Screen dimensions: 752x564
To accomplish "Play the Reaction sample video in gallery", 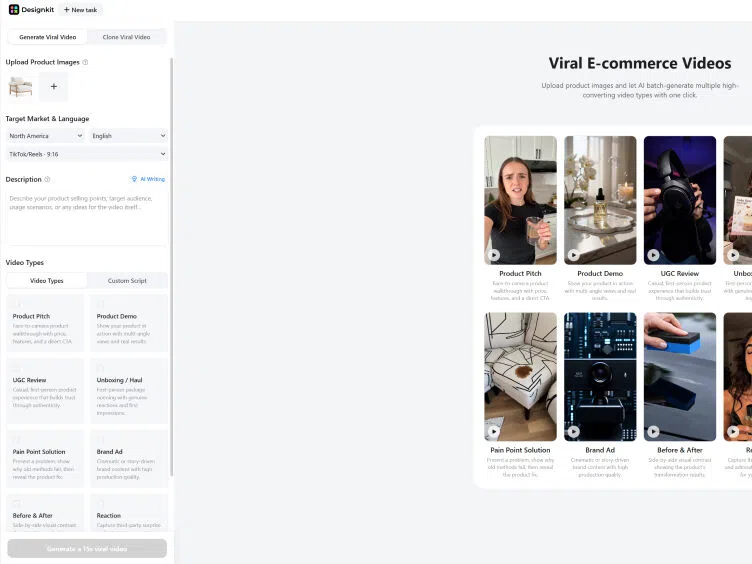I will (x=733, y=432).
